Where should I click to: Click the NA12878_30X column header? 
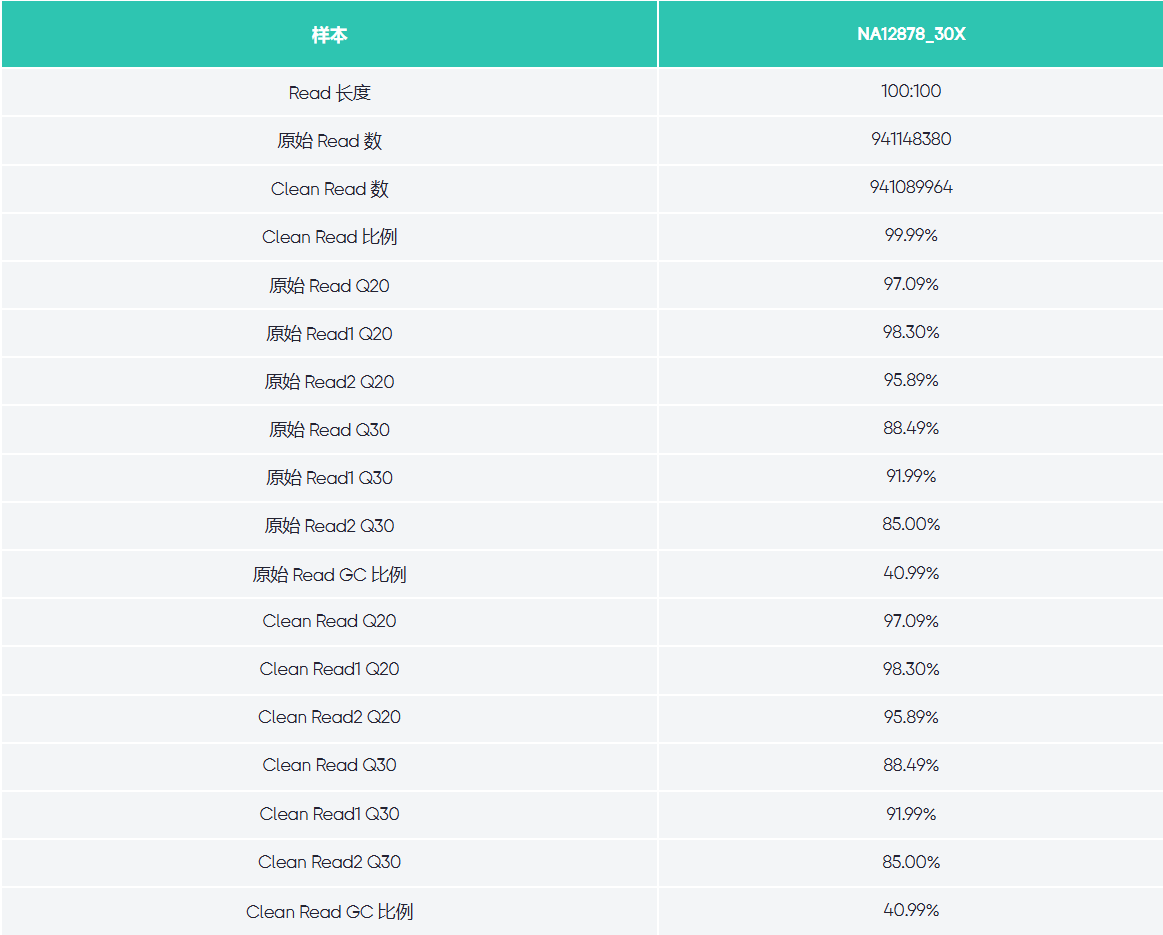click(x=910, y=35)
